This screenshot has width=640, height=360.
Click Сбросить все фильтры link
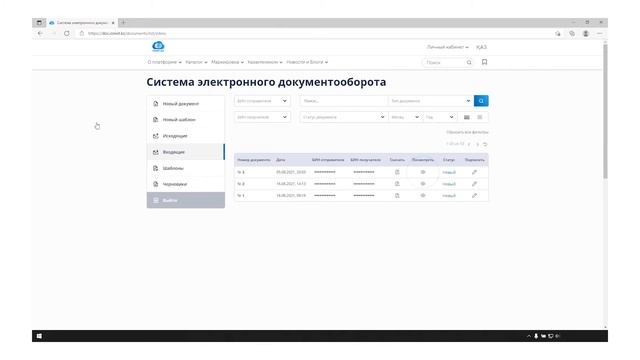click(x=467, y=132)
